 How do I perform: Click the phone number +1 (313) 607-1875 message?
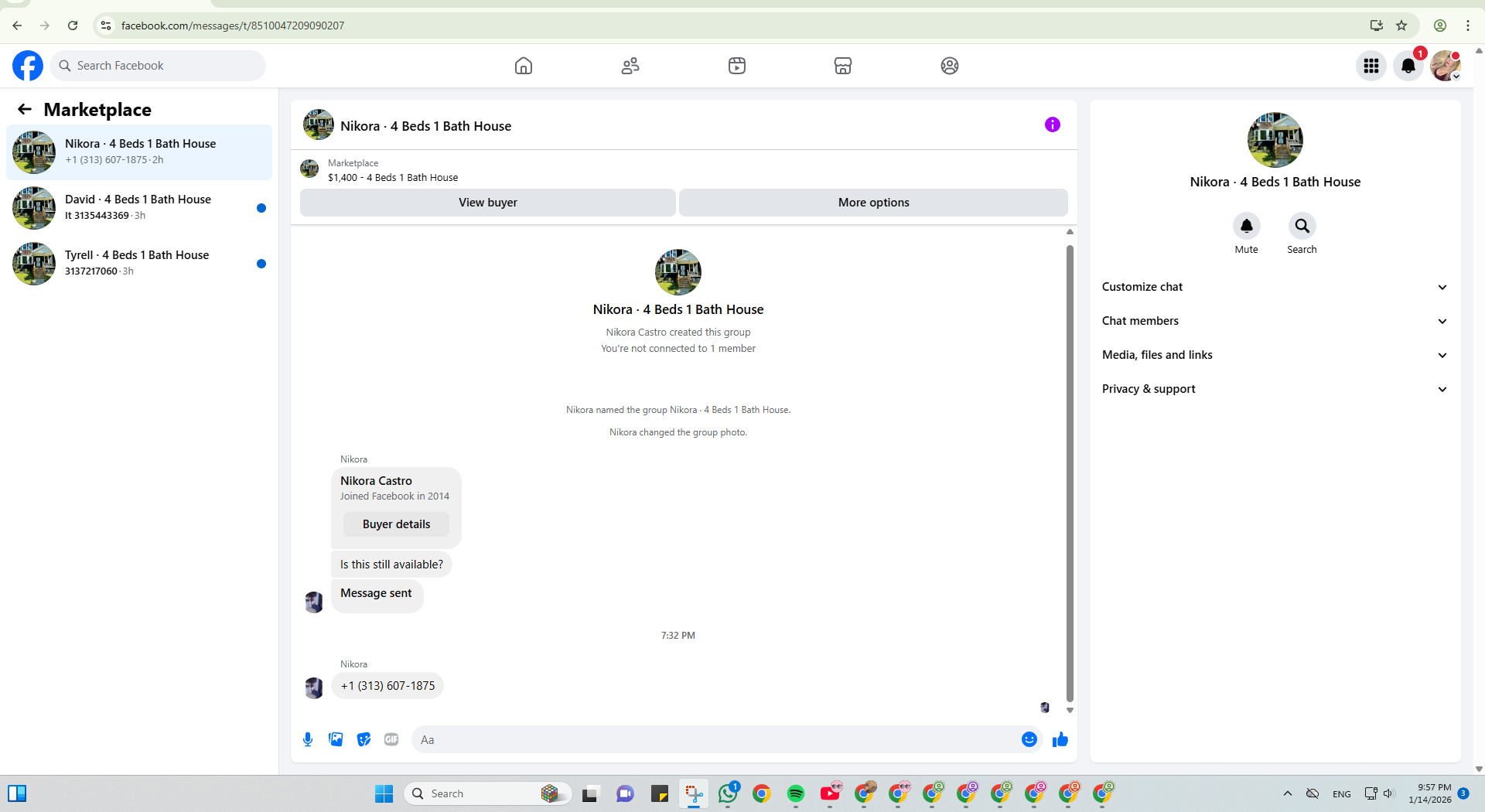coord(387,686)
